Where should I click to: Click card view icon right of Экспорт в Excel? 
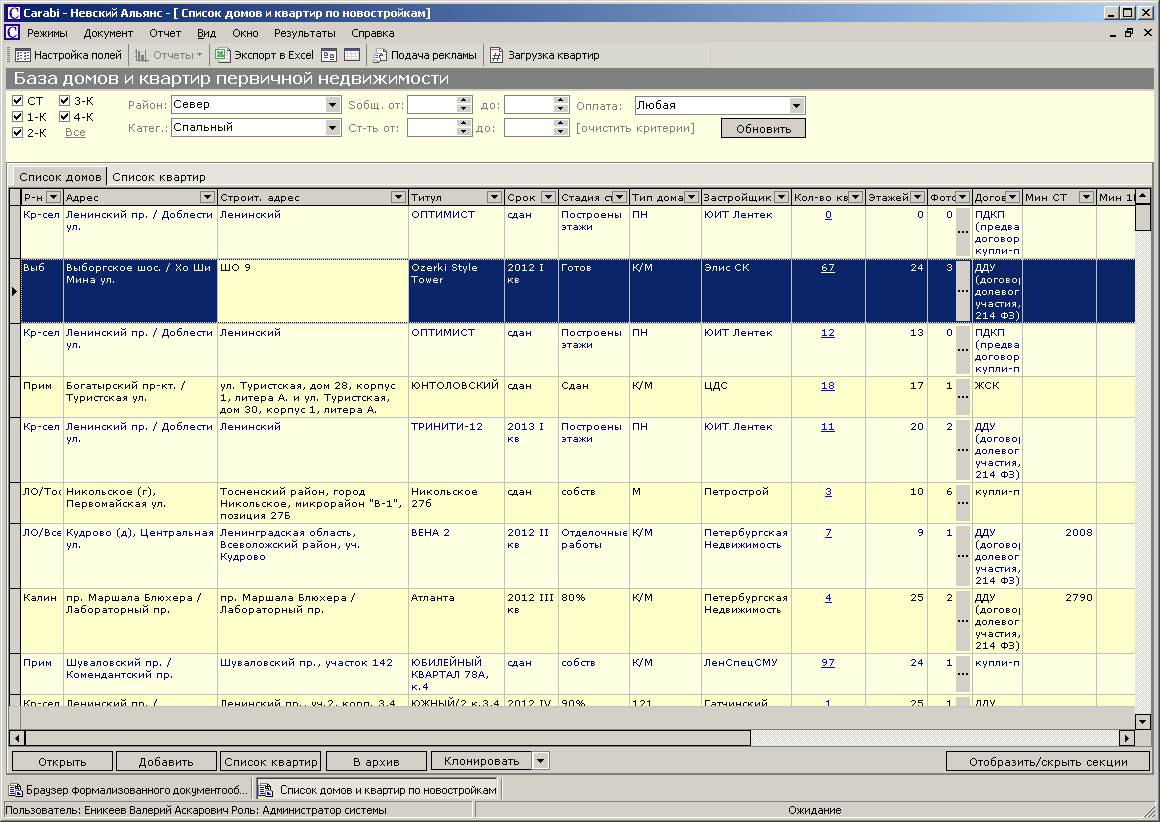click(329, 55)
